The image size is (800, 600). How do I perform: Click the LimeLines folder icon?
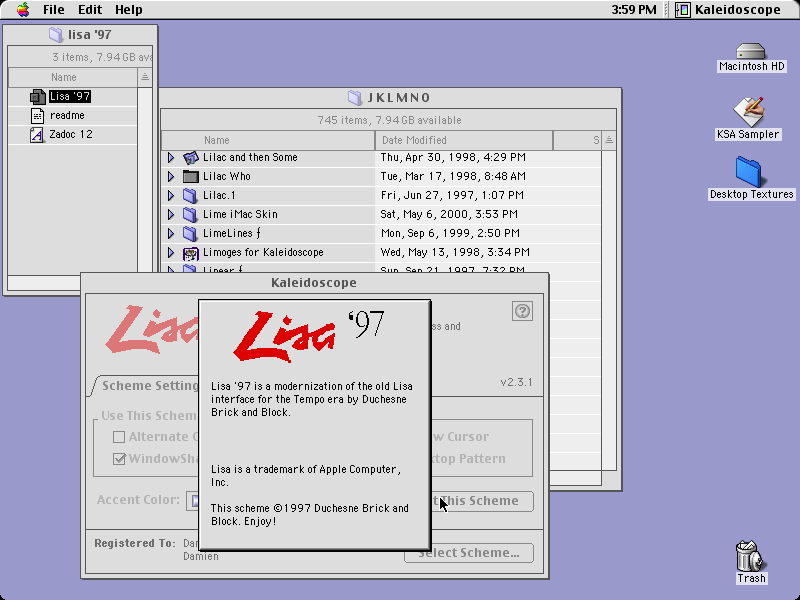190,233
